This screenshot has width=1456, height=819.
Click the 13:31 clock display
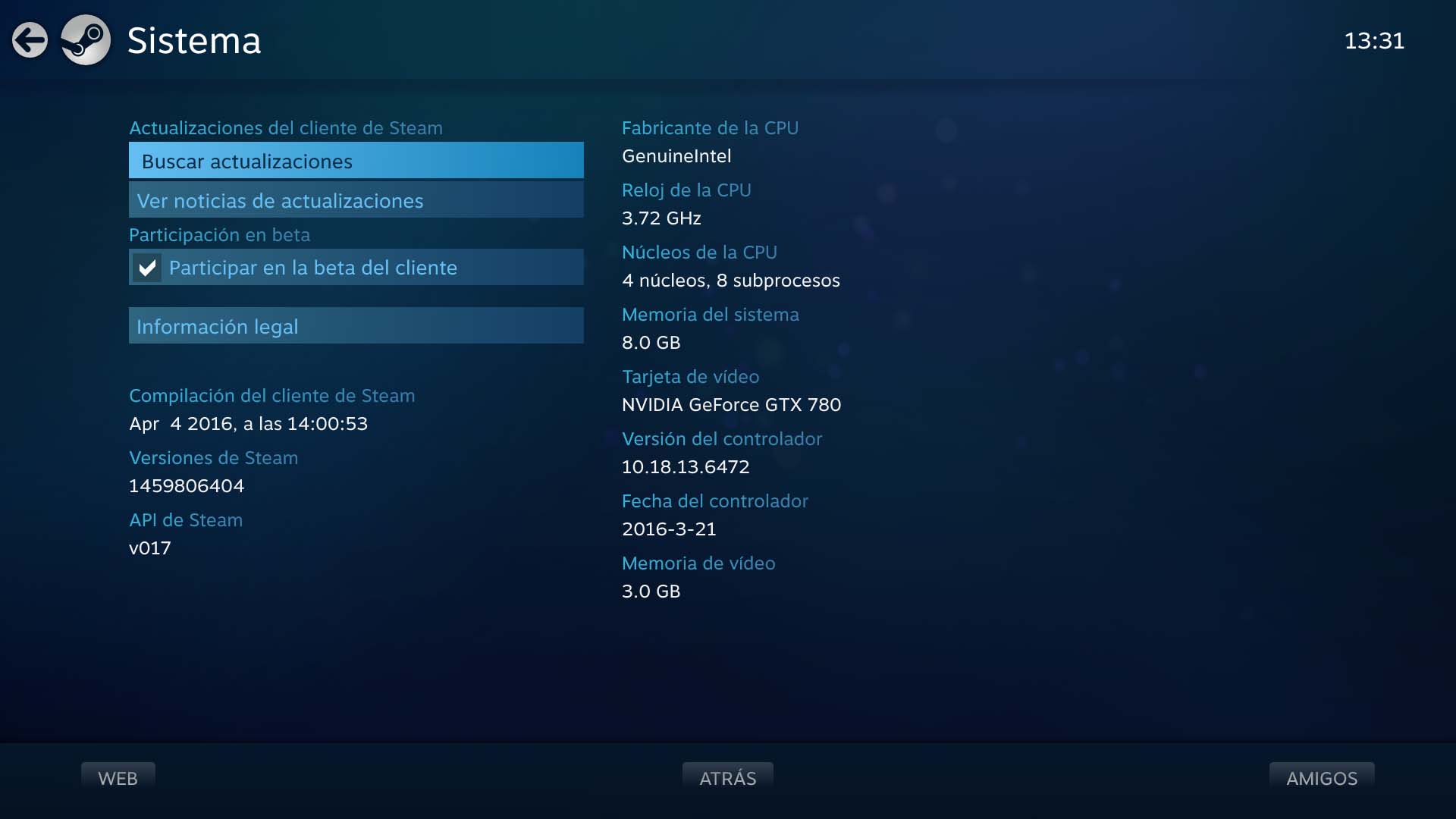pos(1373,40)
